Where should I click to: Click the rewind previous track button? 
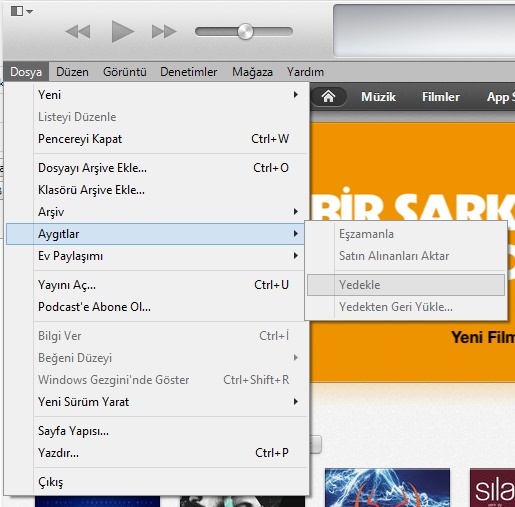[x=78, y=32]
